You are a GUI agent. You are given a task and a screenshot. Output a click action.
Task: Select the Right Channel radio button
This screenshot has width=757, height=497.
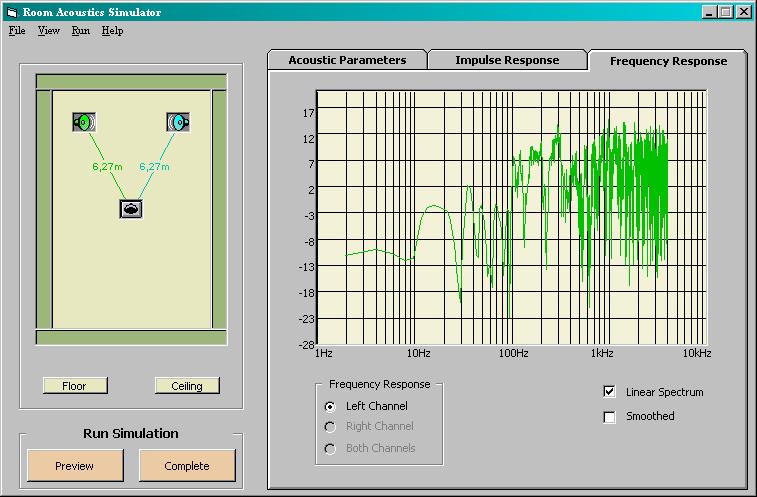point(330,427)
